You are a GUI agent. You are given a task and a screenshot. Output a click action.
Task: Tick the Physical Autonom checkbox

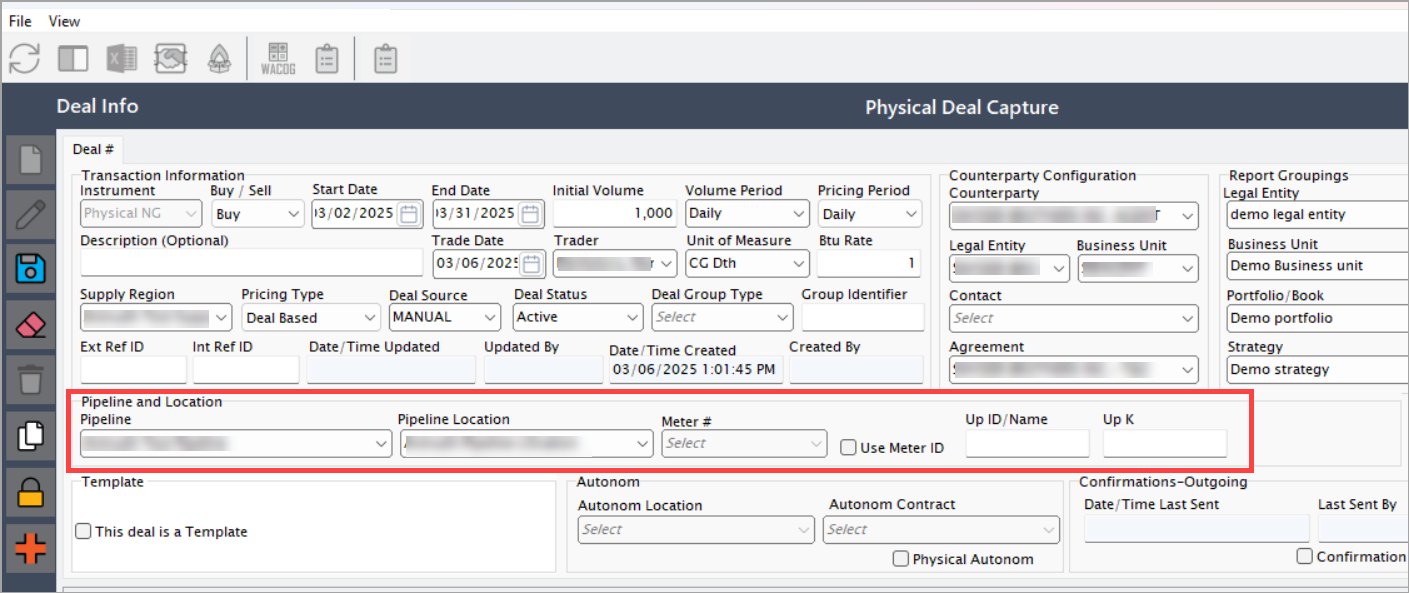900,559
